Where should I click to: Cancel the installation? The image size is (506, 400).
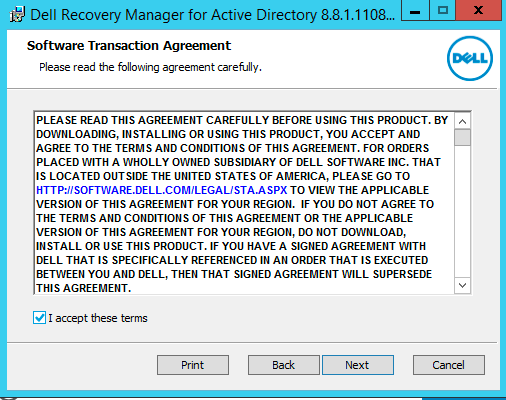coord(449,365)
